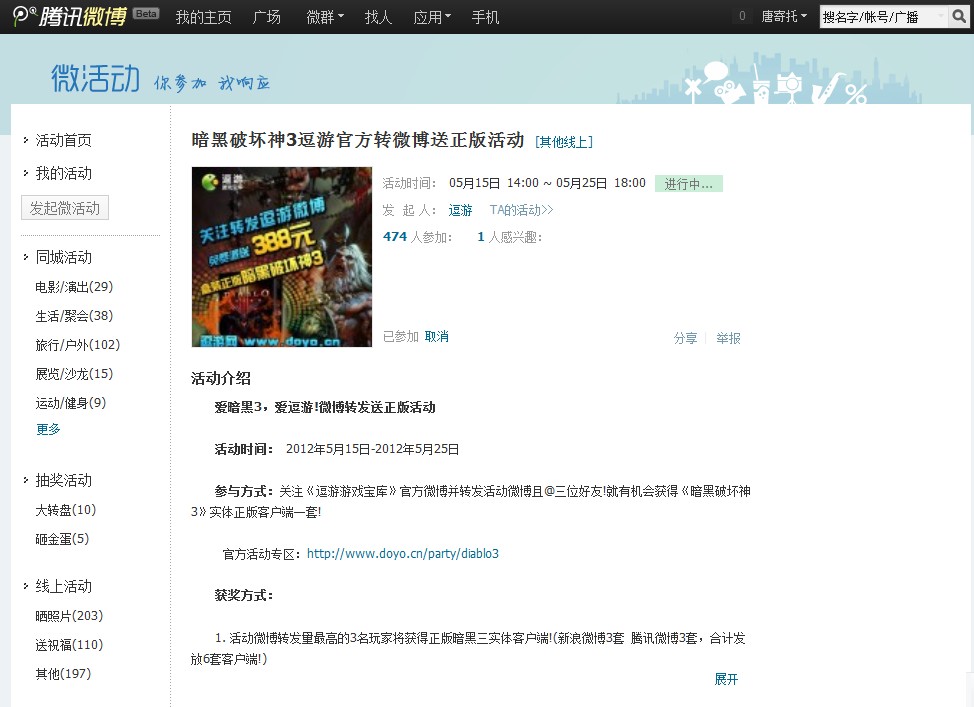Open organizer 逗游 profile link

coord(460,211)
